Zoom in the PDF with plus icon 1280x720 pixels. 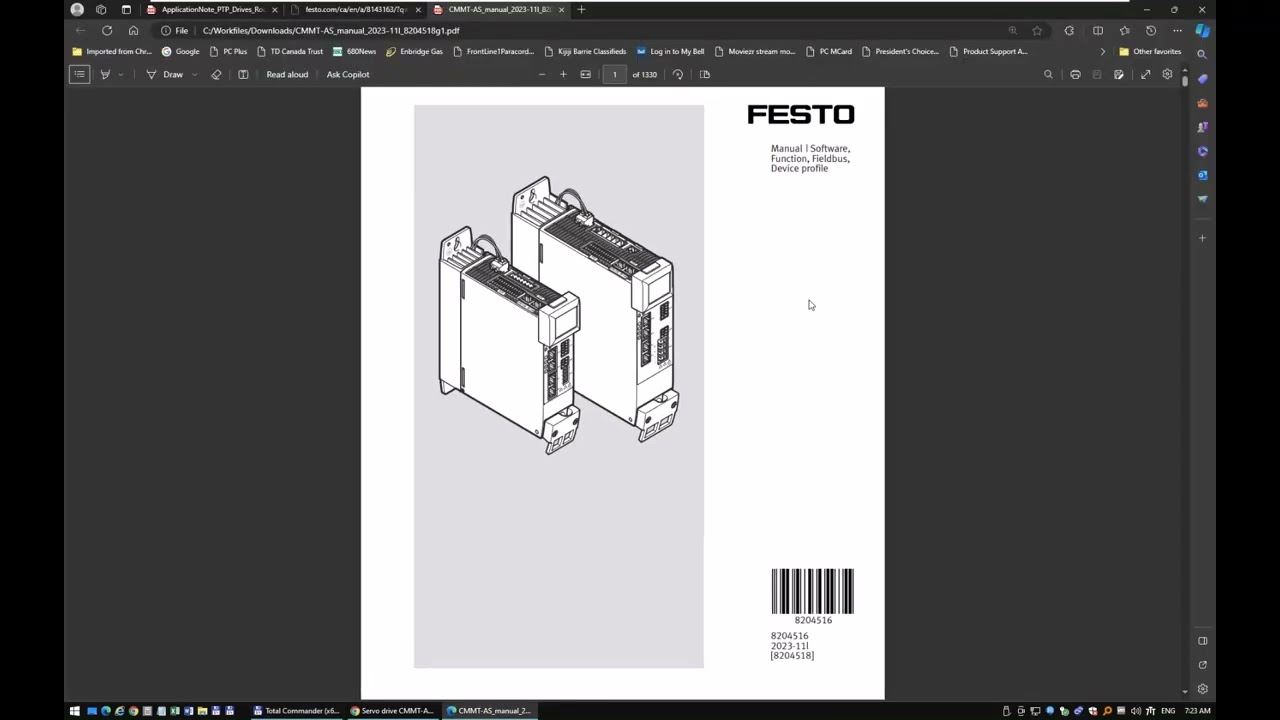point(563,74)
